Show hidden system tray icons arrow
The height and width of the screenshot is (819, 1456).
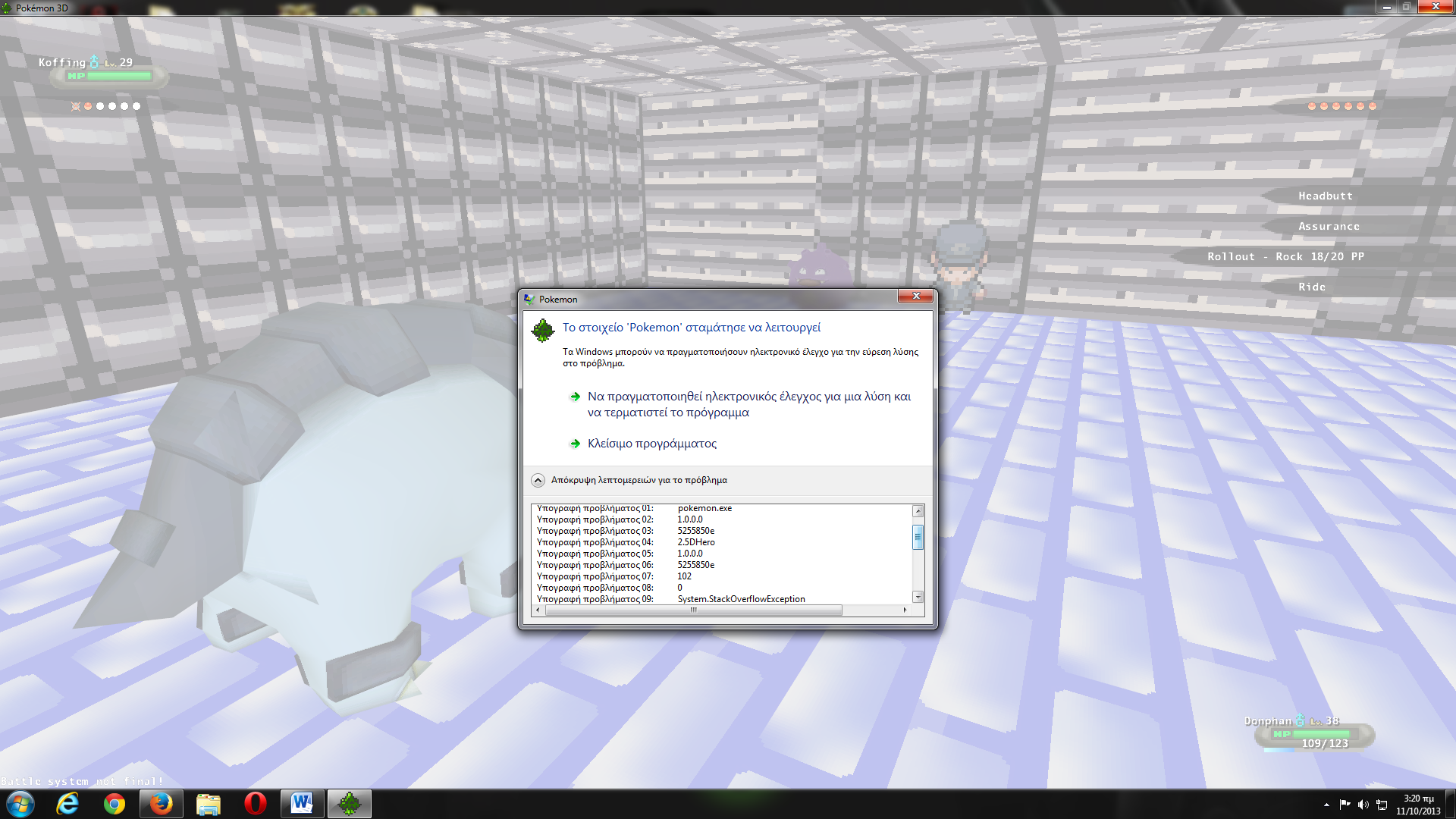(x=1326, y=805)
